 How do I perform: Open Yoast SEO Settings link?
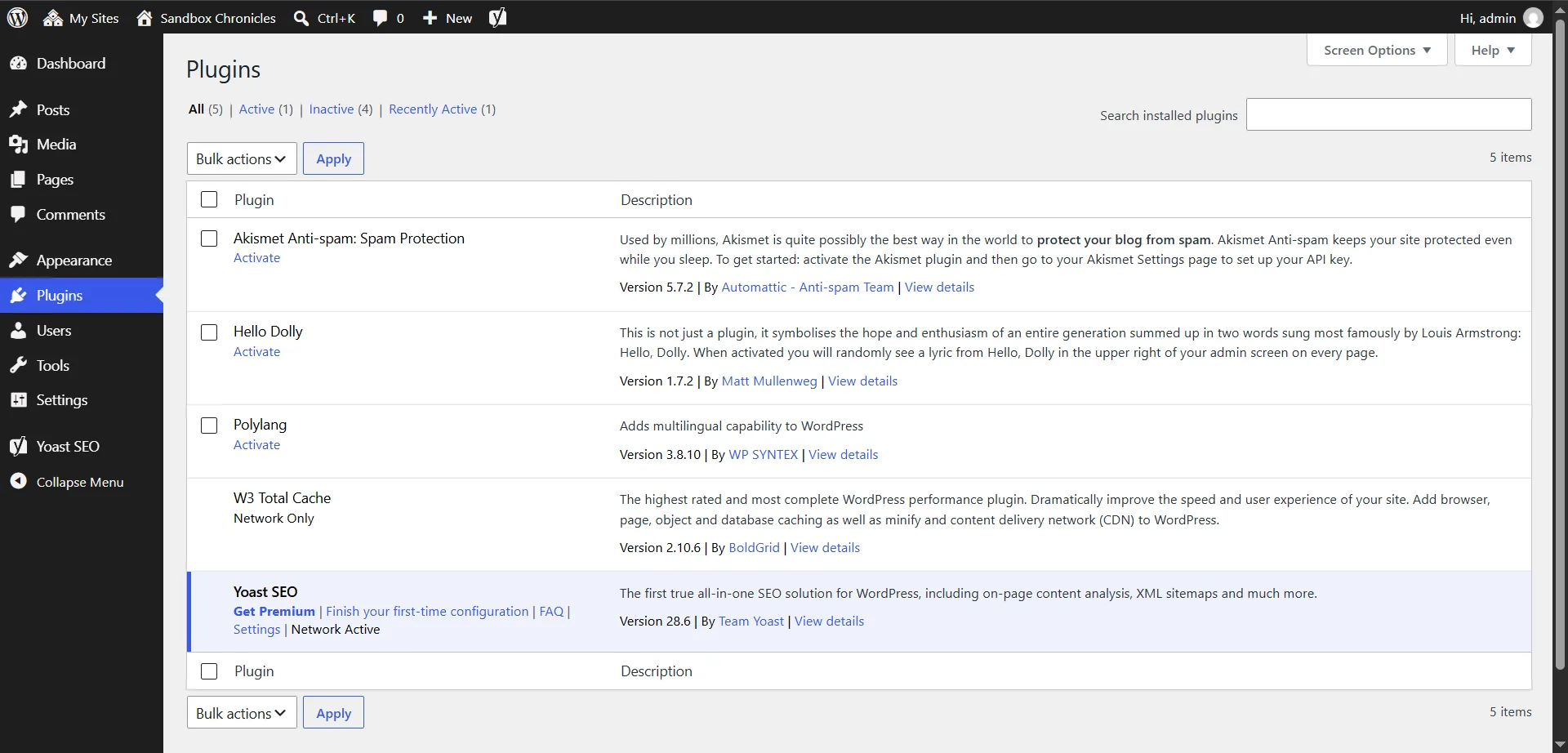pos(256,630)
